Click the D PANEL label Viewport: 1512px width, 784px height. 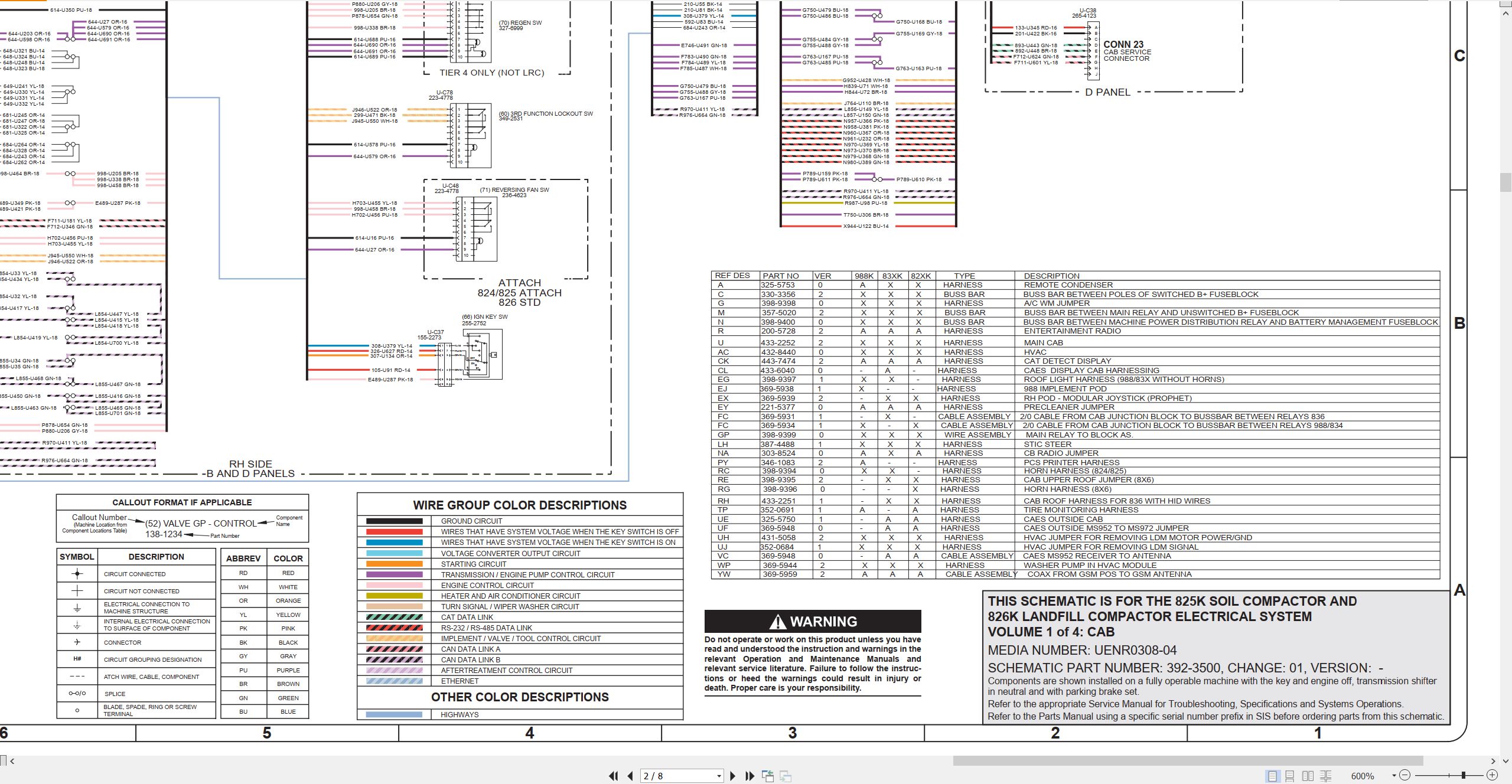(x=1107, y=92)
